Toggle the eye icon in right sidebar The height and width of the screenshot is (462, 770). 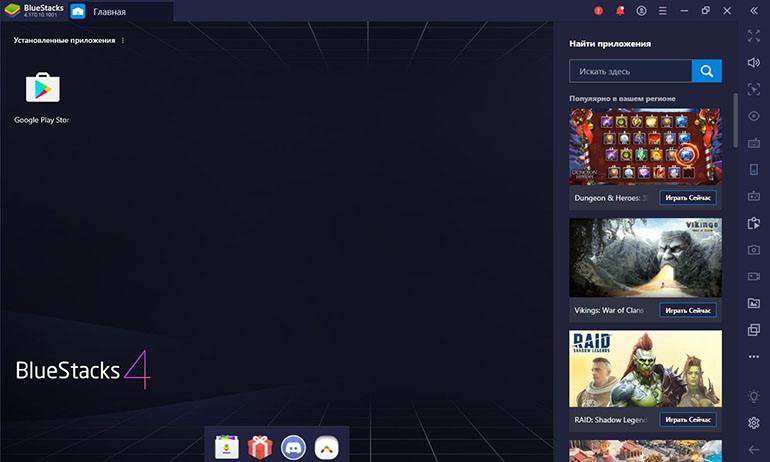[x=754, y=116]
